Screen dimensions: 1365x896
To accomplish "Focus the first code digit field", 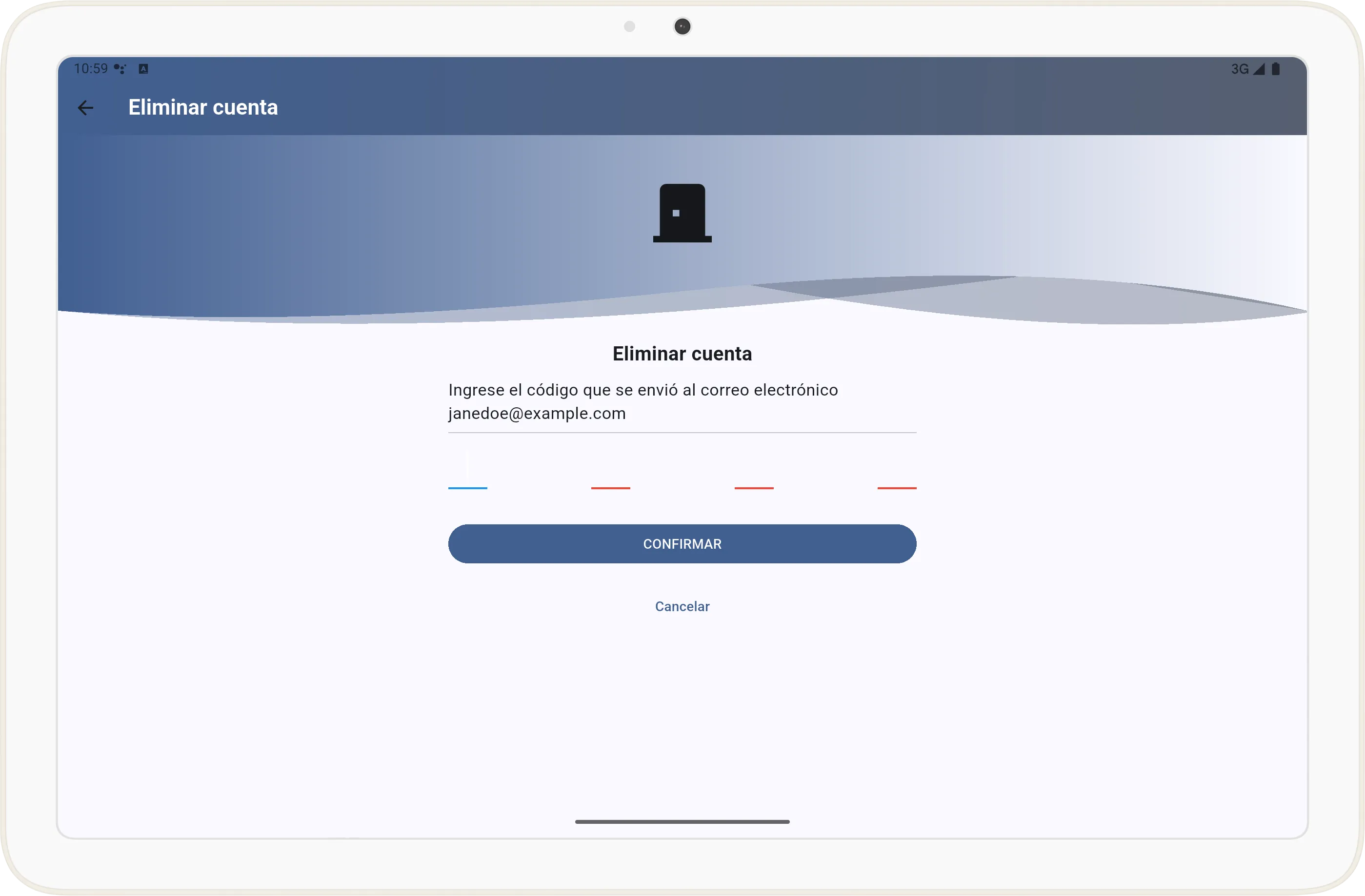I will pos(467,470).
